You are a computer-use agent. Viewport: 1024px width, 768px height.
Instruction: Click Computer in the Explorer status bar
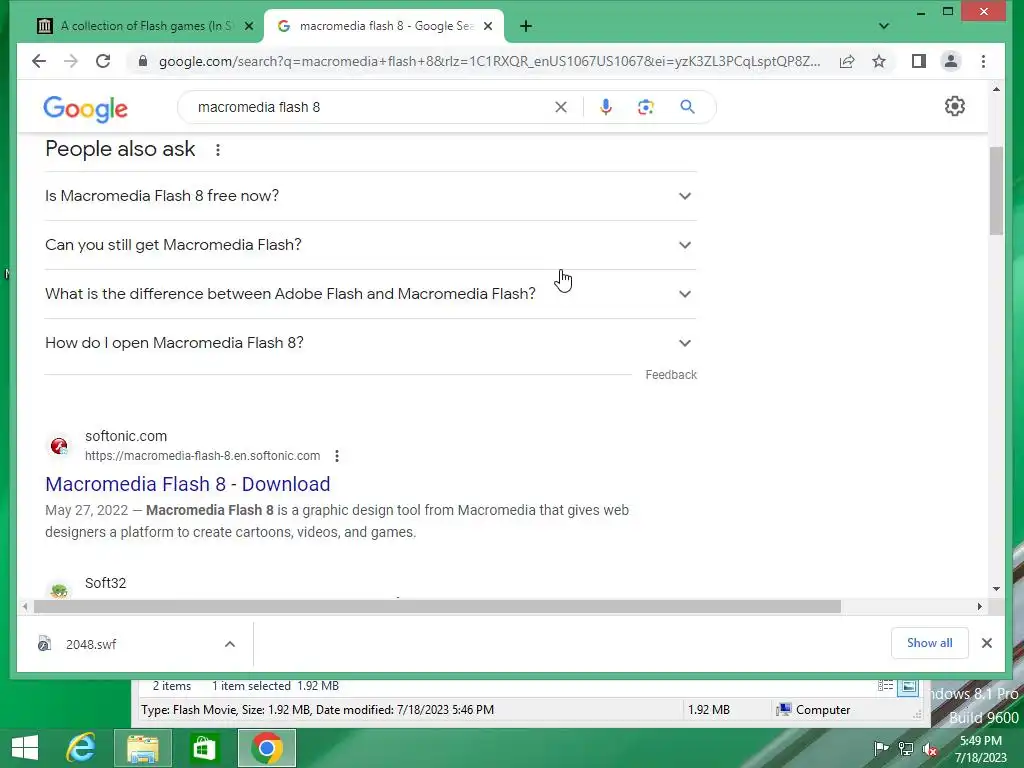tap(814, 710)
